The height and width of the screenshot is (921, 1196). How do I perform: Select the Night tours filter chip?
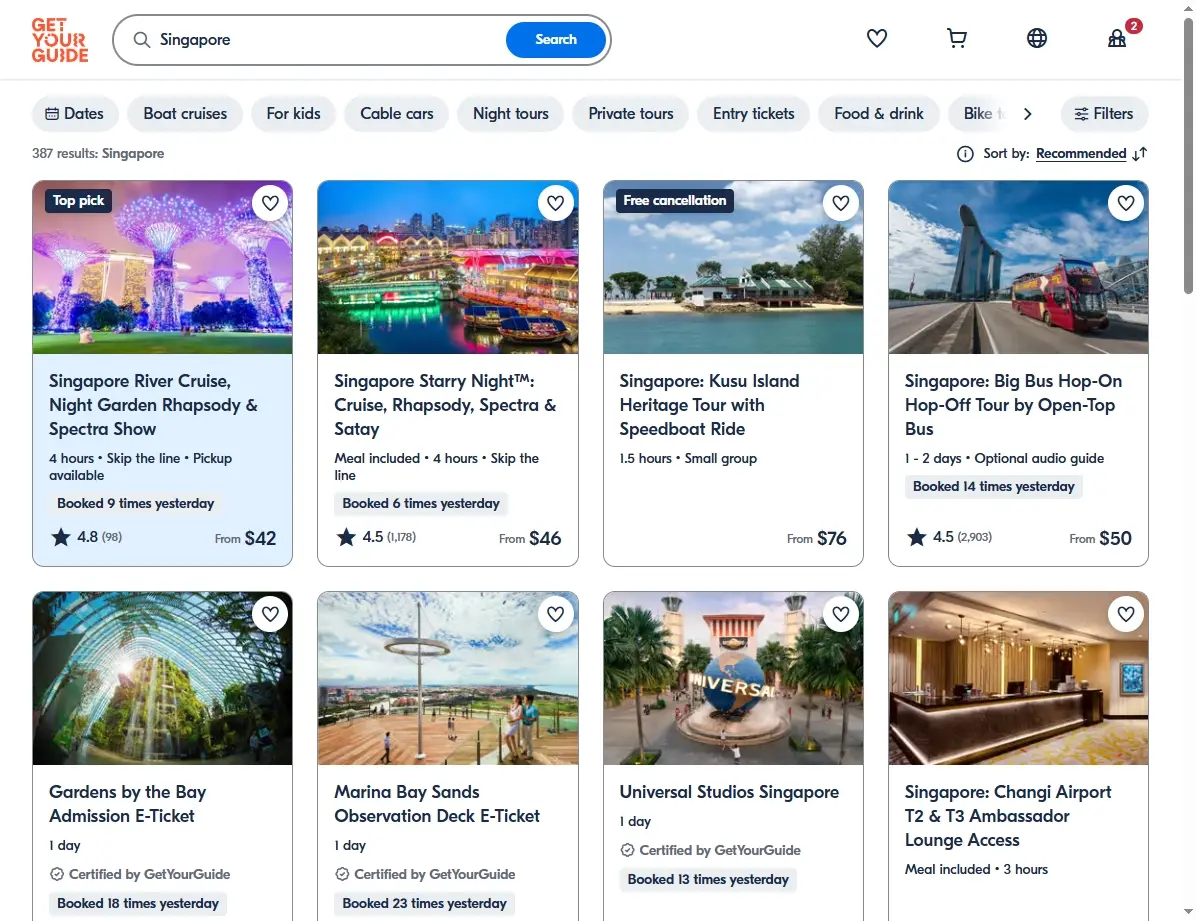coord(511,114)
